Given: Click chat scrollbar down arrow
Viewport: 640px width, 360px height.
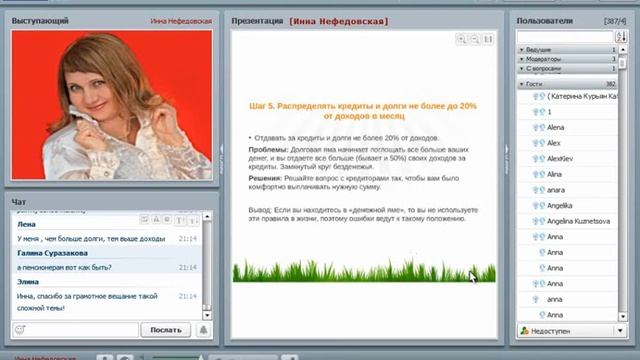Looking at the screenshot, I should pos(207,315).
